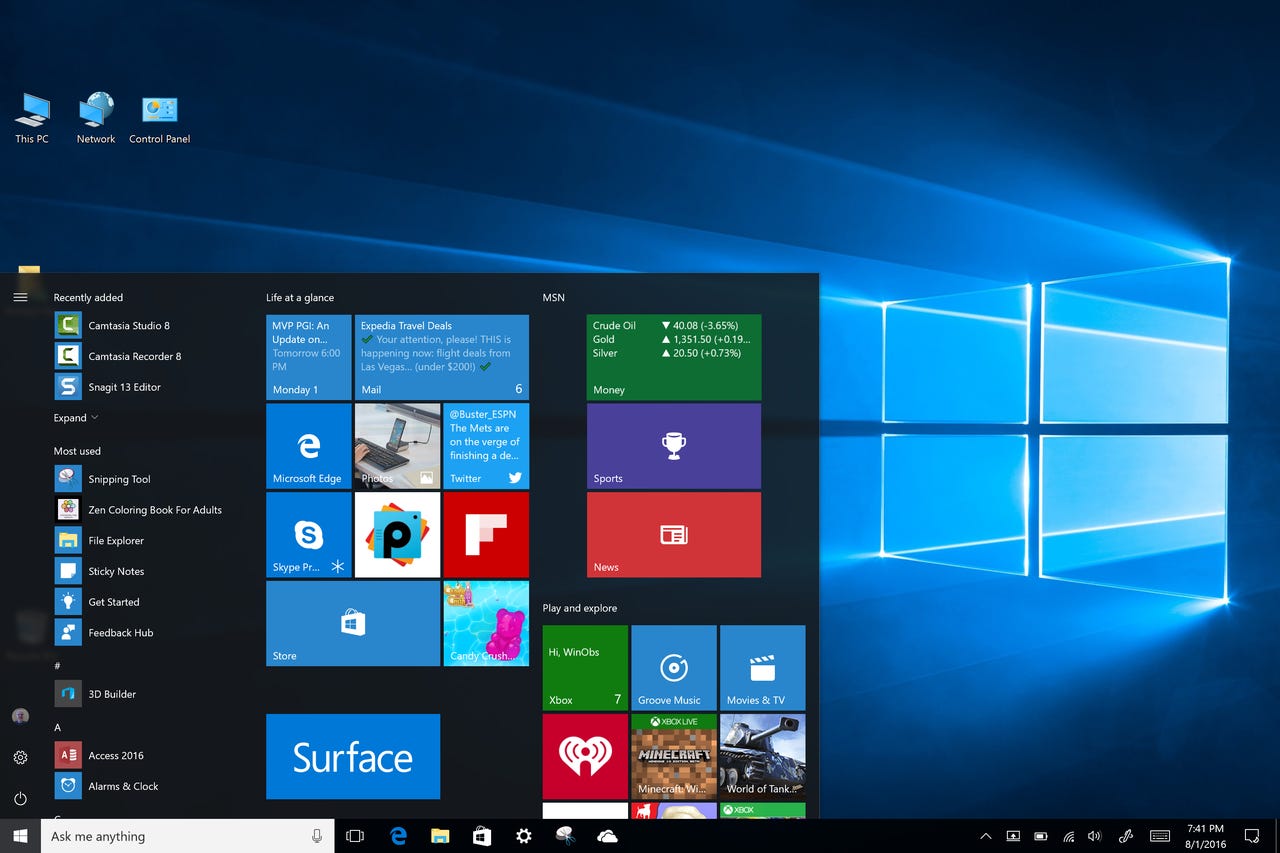The height and width of the screenshot is (853, 1280).
Task: Click the letter A section header
Action: [x=57, y=727]
